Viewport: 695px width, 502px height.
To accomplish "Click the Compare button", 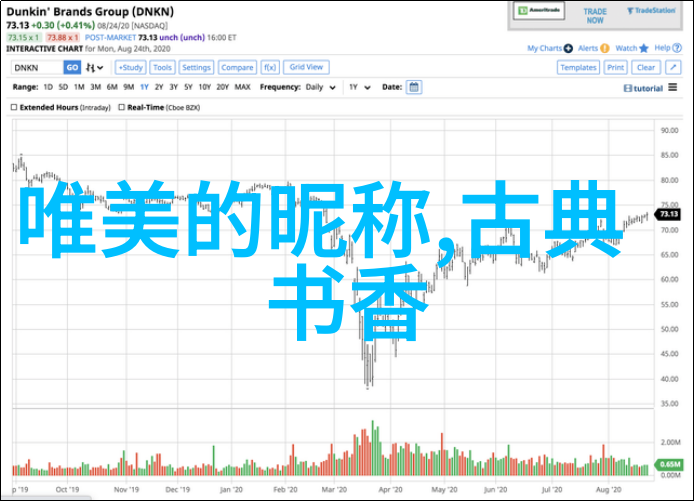I will coord(237,67).
